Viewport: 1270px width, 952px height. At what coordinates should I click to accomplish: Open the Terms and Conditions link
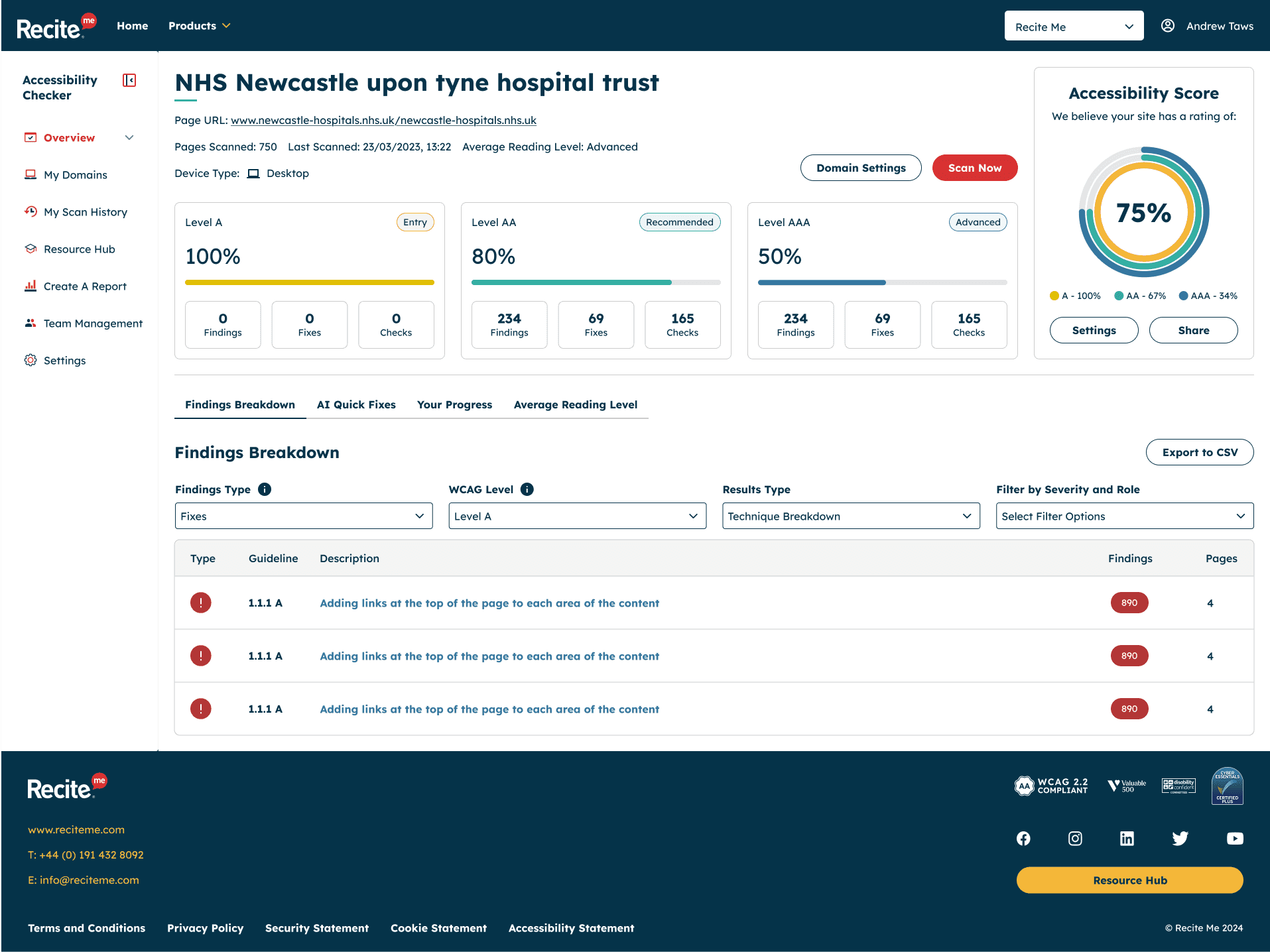[x=87, y=928]
